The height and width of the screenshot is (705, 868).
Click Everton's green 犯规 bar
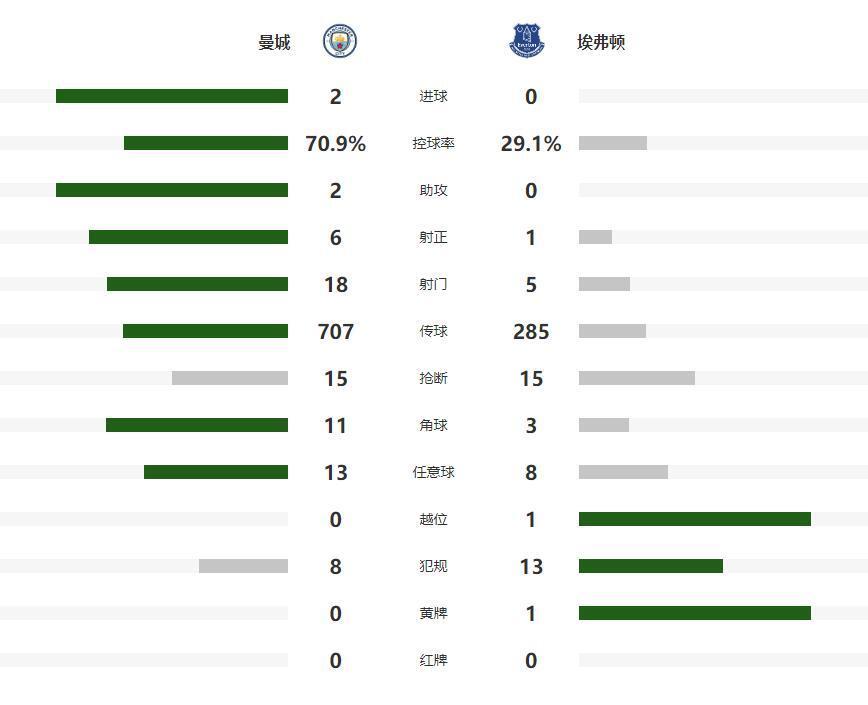click(x=650, y=566)
